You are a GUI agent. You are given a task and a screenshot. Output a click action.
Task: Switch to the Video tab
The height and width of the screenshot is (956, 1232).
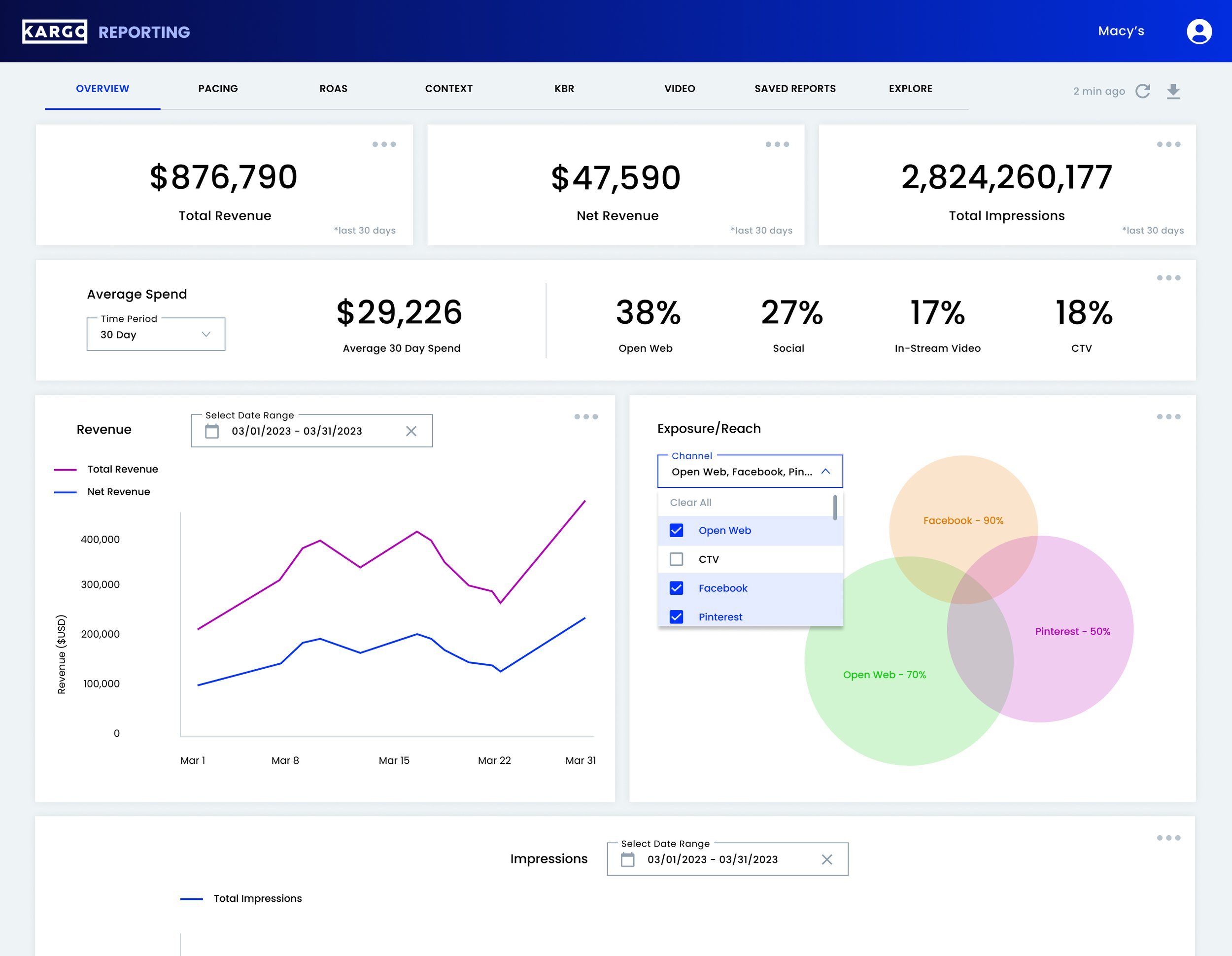pos(680,89)
